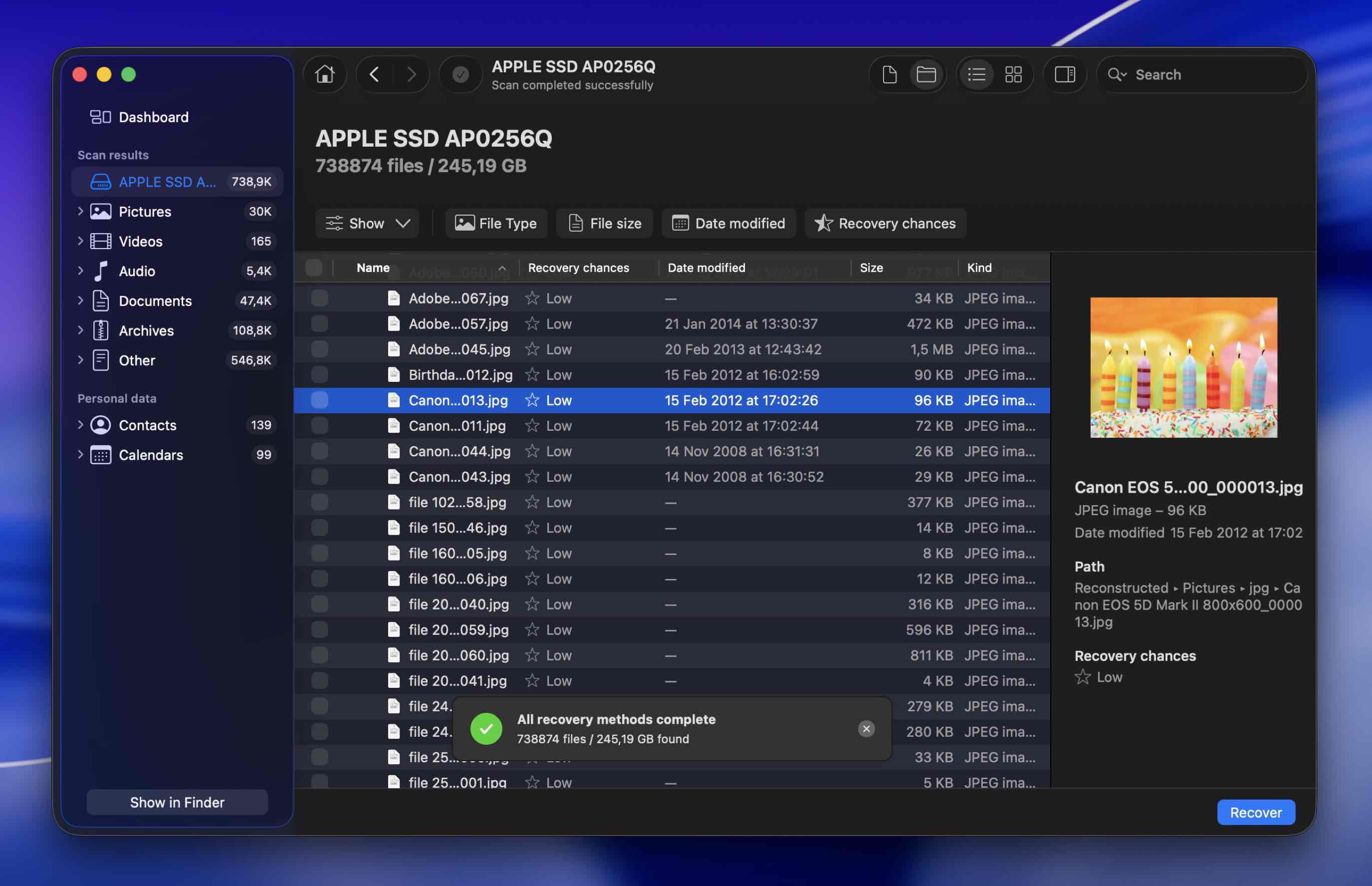The height and width of the screenshot is (886, 1372).
Task: Navigate forward with the right arrow
Action: point(411,74)
